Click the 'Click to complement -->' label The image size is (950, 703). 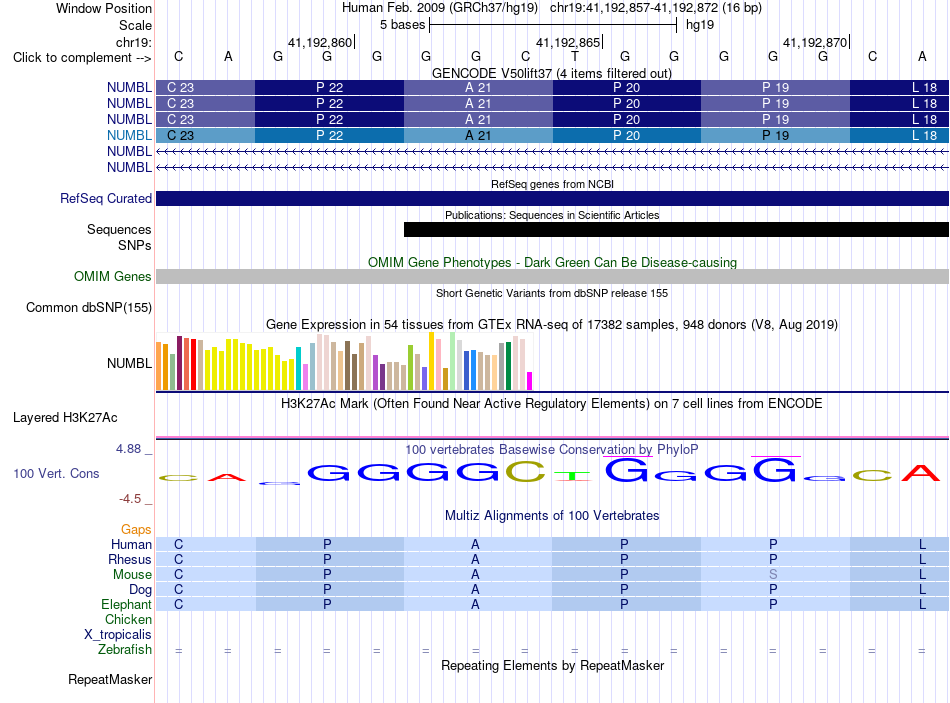(82, 58)
